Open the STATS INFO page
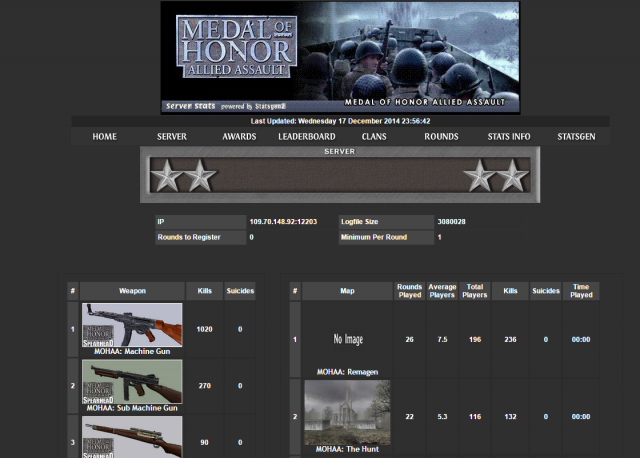Screen dimensions: 640x458 pos(509,137)
